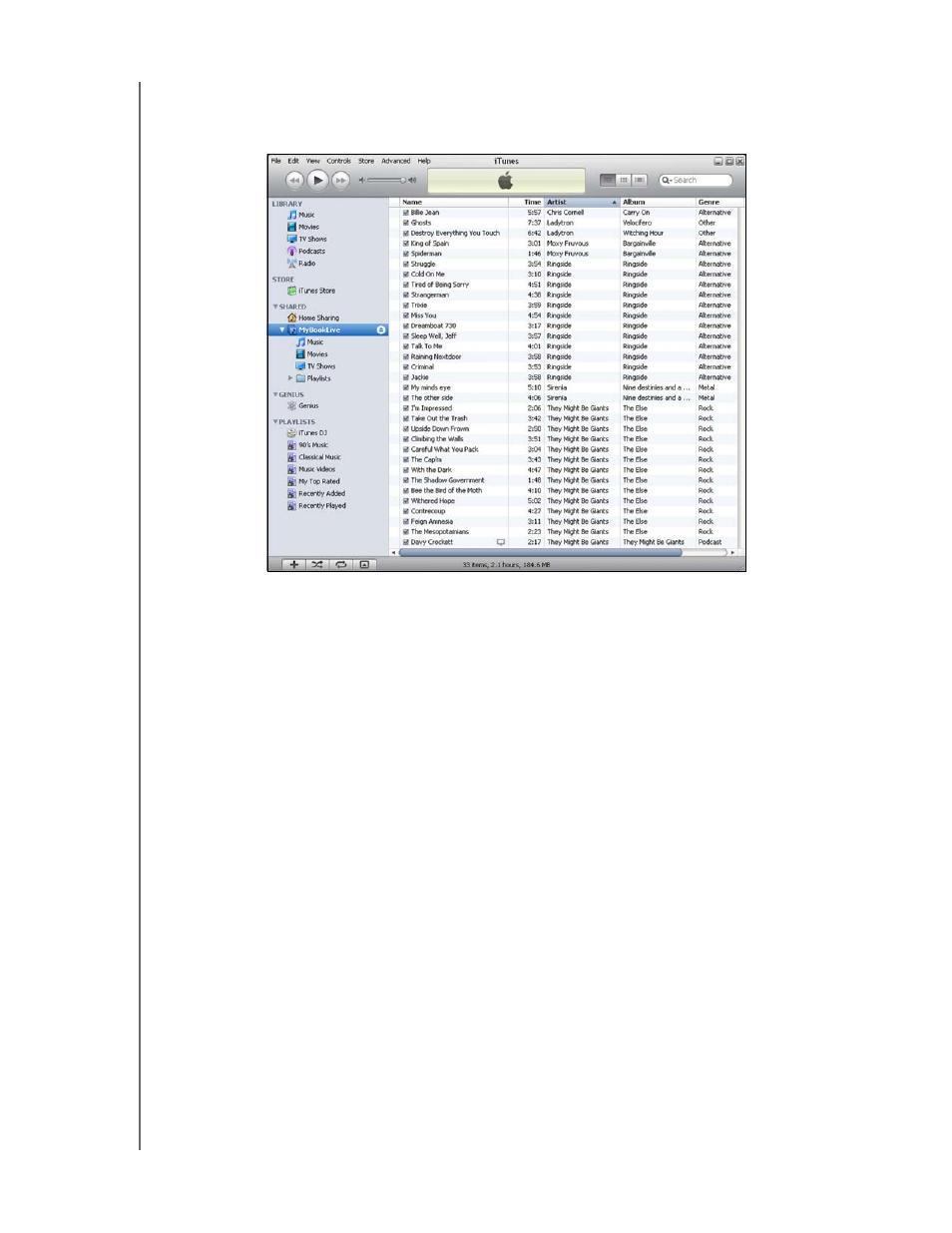952x1233 pixels.
Task: Start playback with the Play button
Action: pyautogui.click(x=317, y=180)
